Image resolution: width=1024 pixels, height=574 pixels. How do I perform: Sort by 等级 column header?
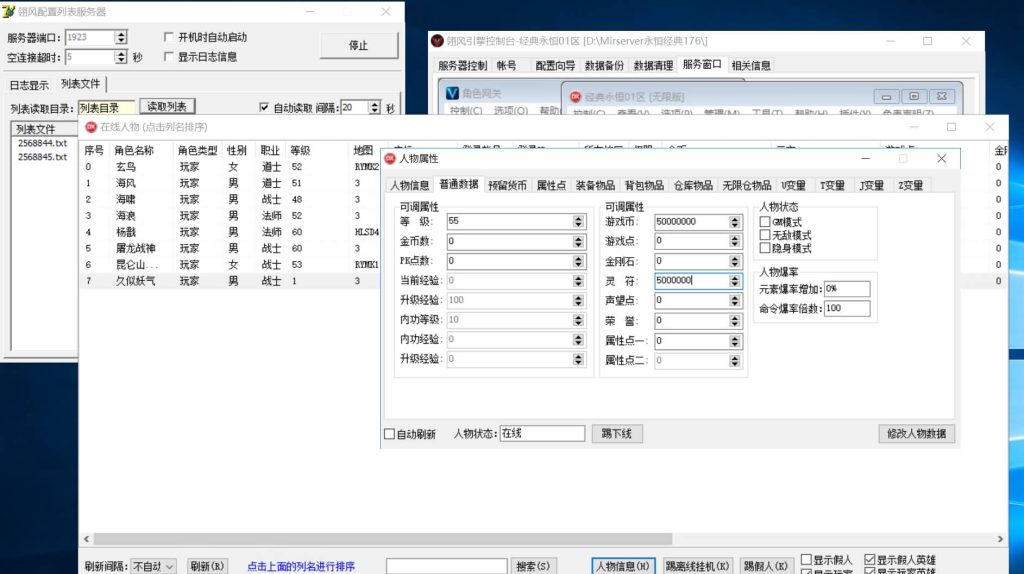pyautogui.click(x=300, y=150)
